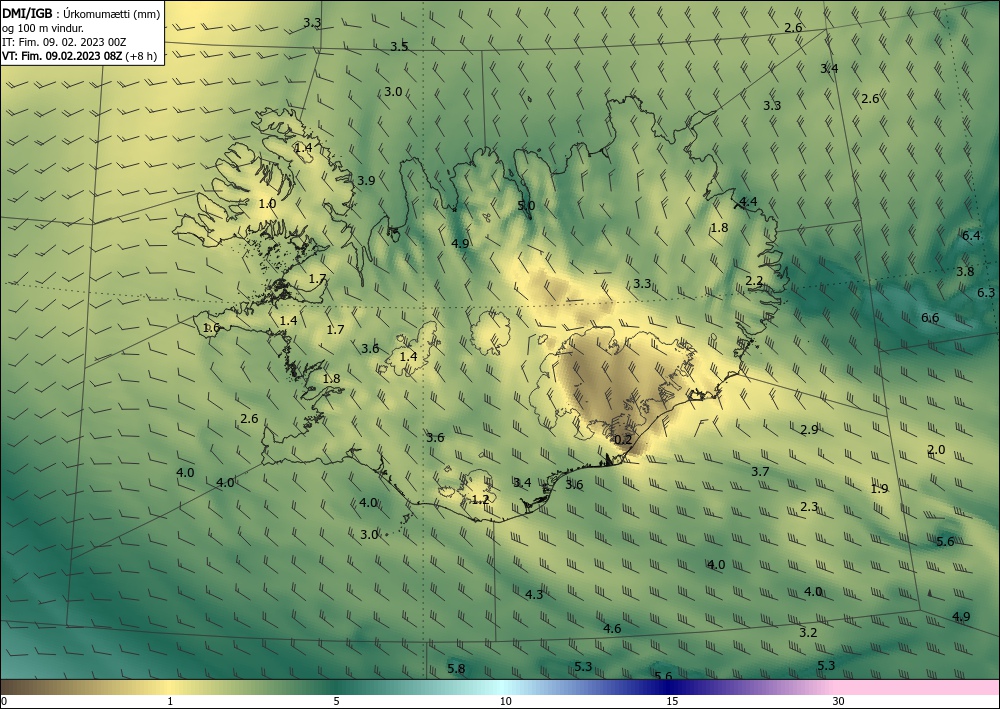Click the 3.7 value off the southeast coast
This screenshot has height=709, width=1000.
760,472
